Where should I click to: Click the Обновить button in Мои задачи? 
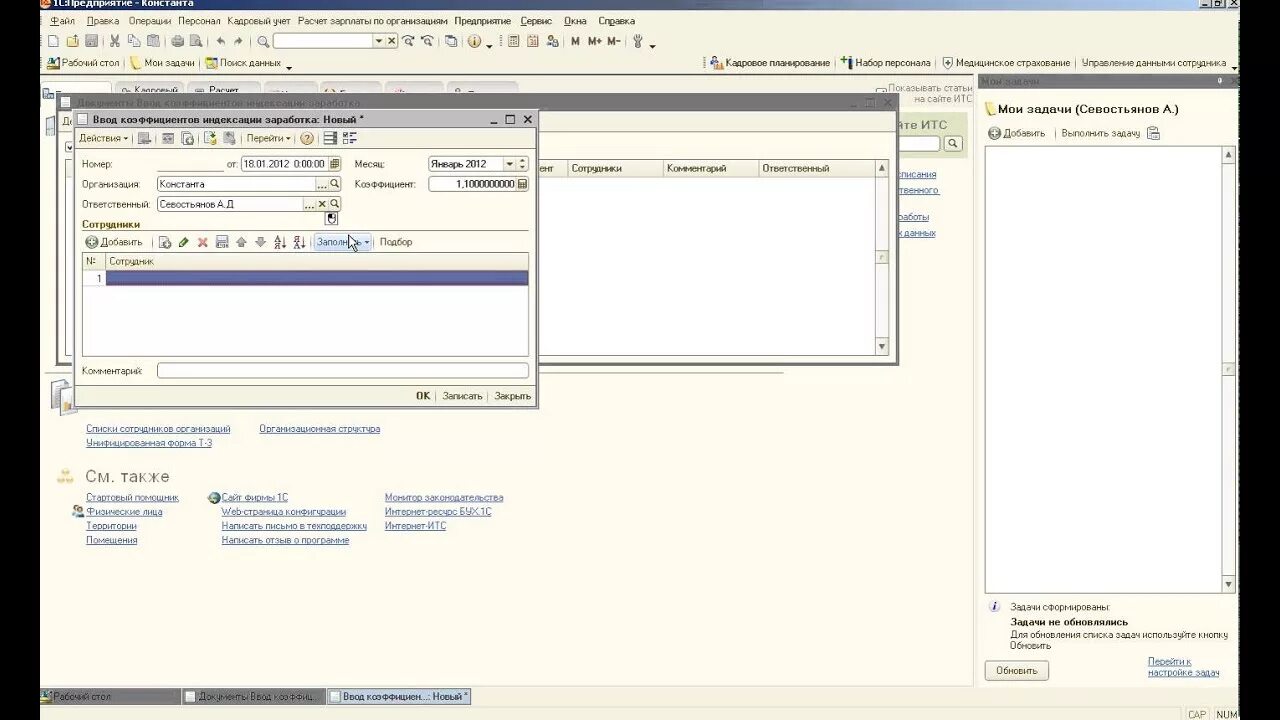[x=1017, y=671]
